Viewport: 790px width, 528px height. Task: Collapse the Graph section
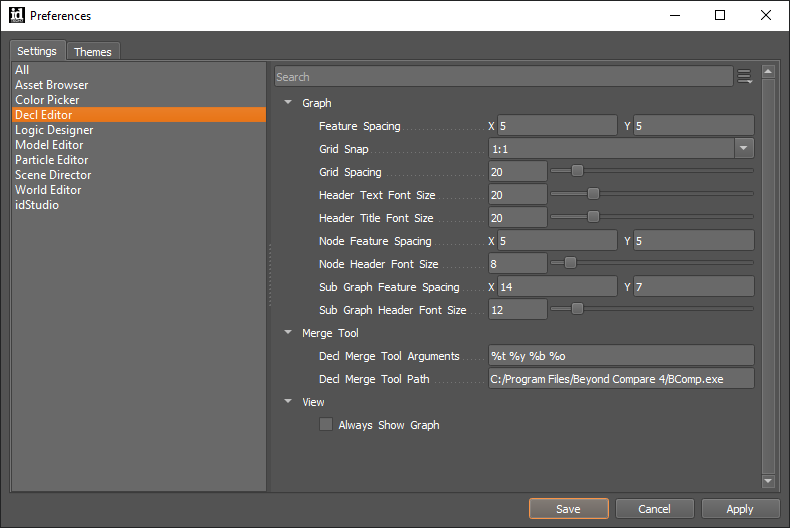point(288,102)
